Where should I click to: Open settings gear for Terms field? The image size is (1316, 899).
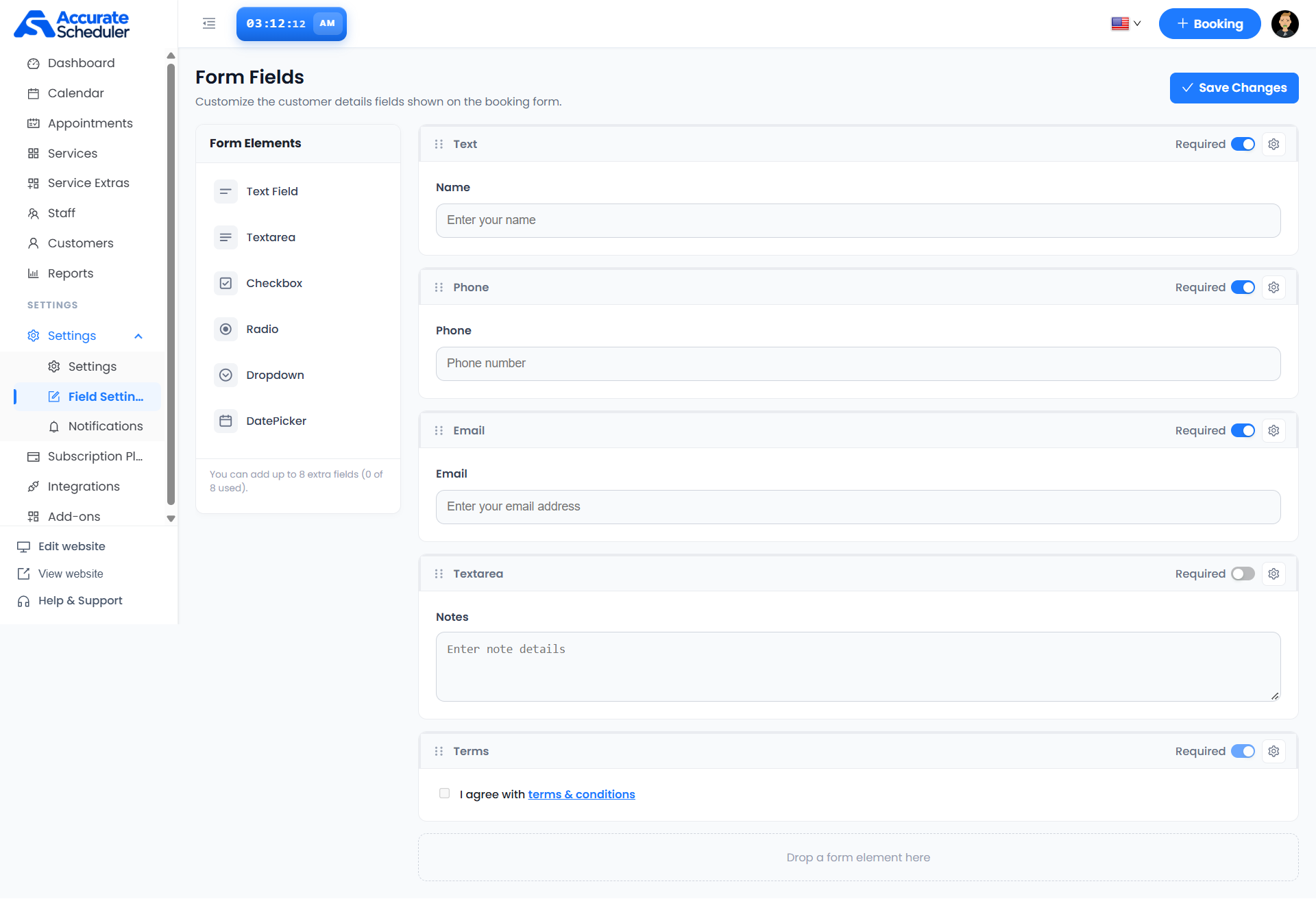[1274, 751]
